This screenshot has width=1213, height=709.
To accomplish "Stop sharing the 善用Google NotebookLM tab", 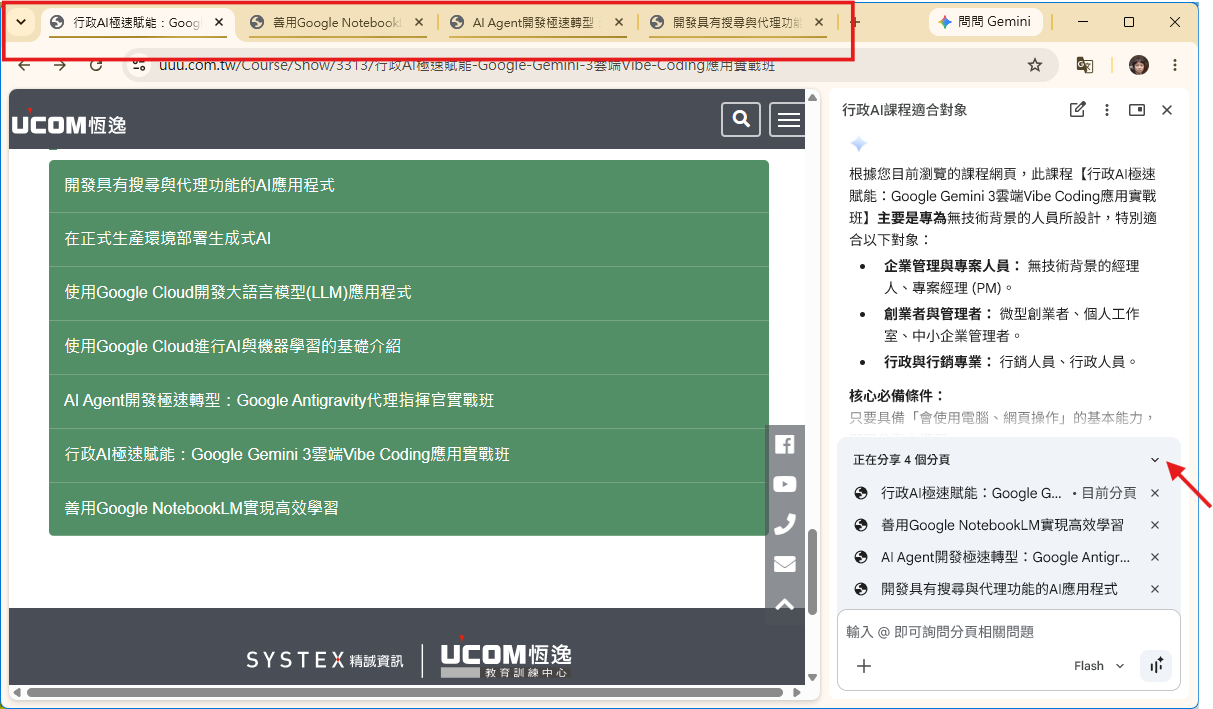I will 1155,525.
